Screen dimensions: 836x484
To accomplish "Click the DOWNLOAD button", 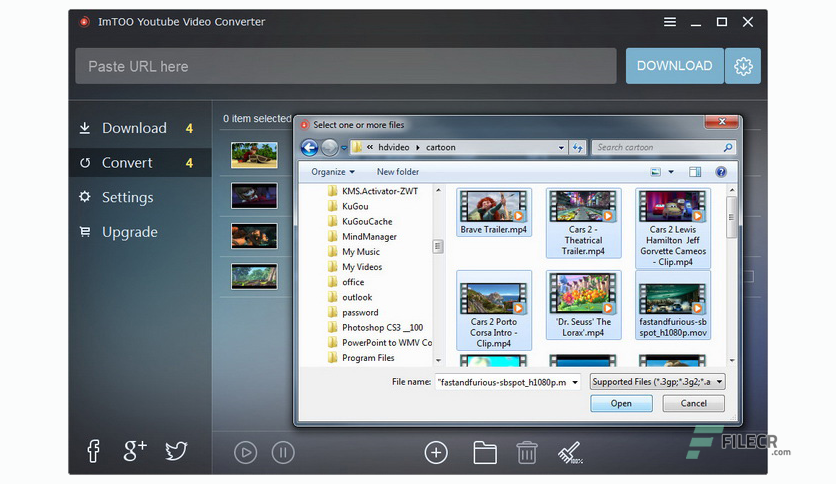I will [x=674, y=66].
